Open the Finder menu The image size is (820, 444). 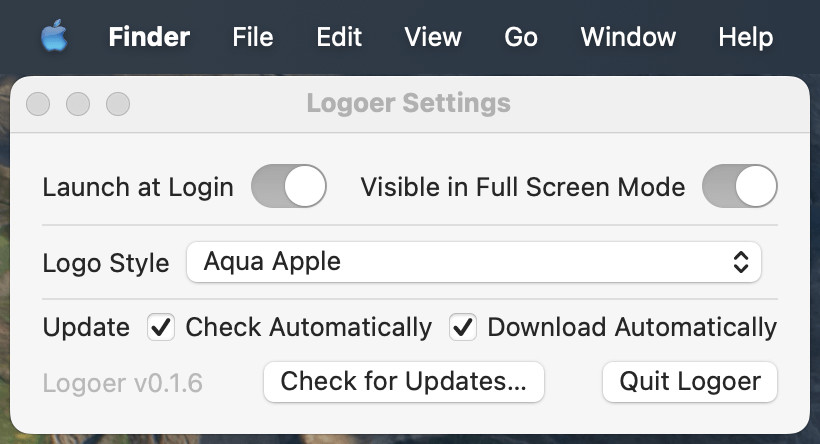point(149,37)
